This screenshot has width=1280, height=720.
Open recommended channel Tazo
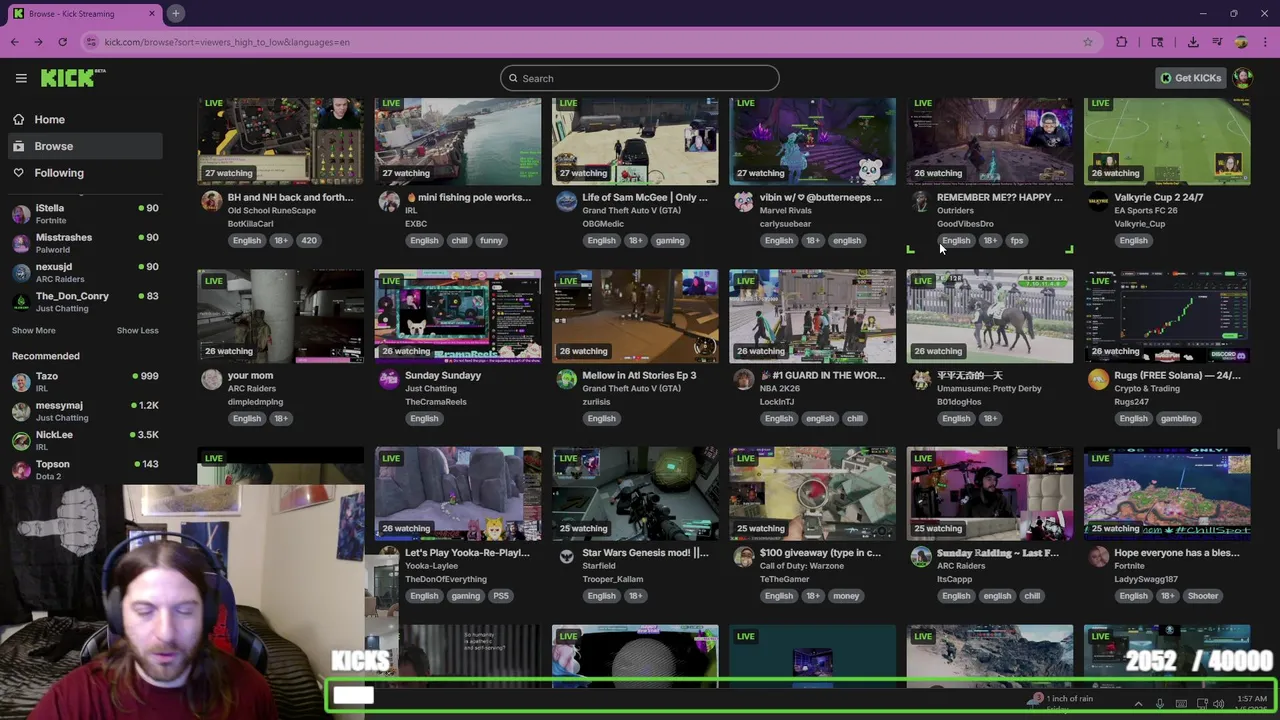85,382
